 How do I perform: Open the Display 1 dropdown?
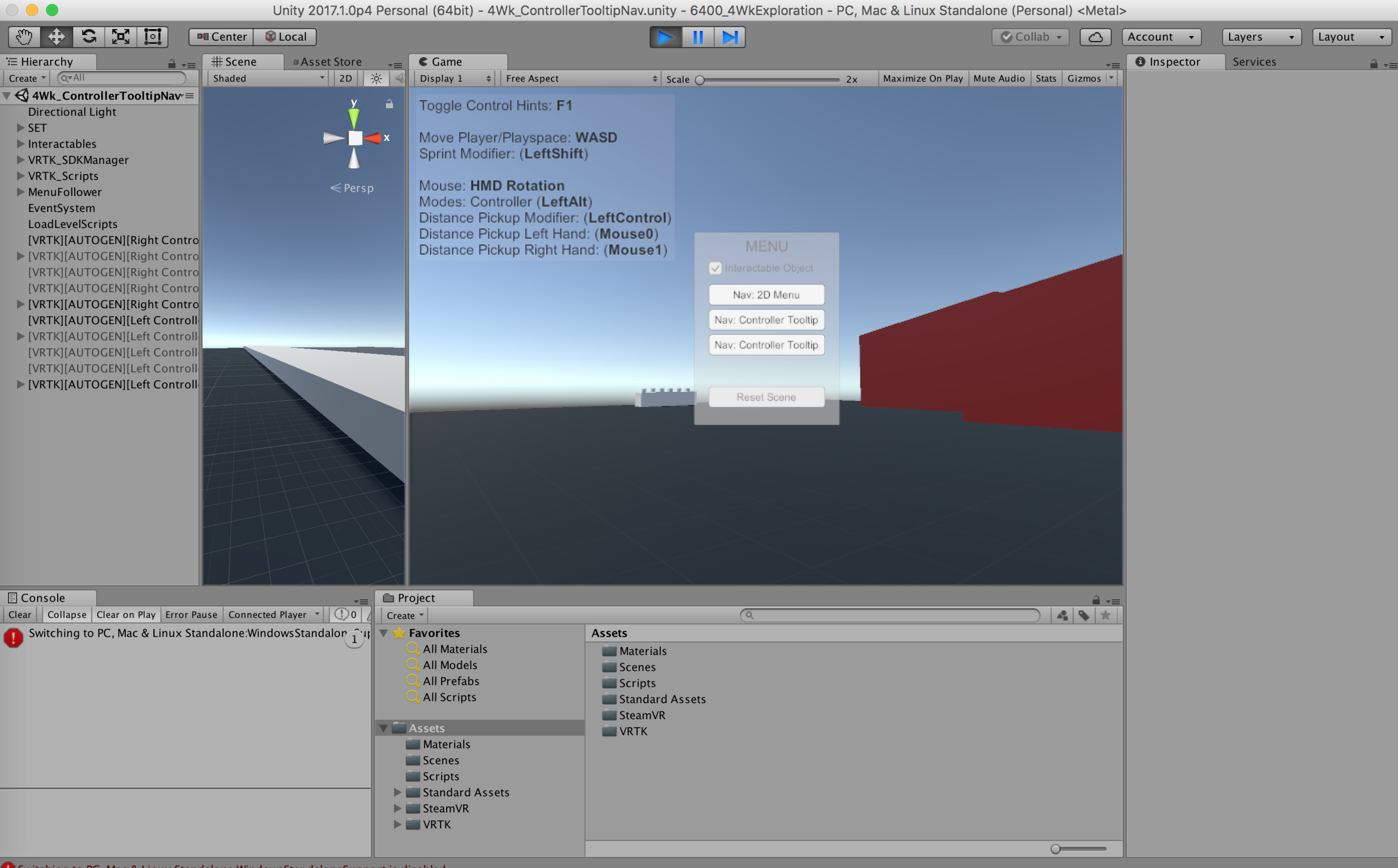pos(454,78)
